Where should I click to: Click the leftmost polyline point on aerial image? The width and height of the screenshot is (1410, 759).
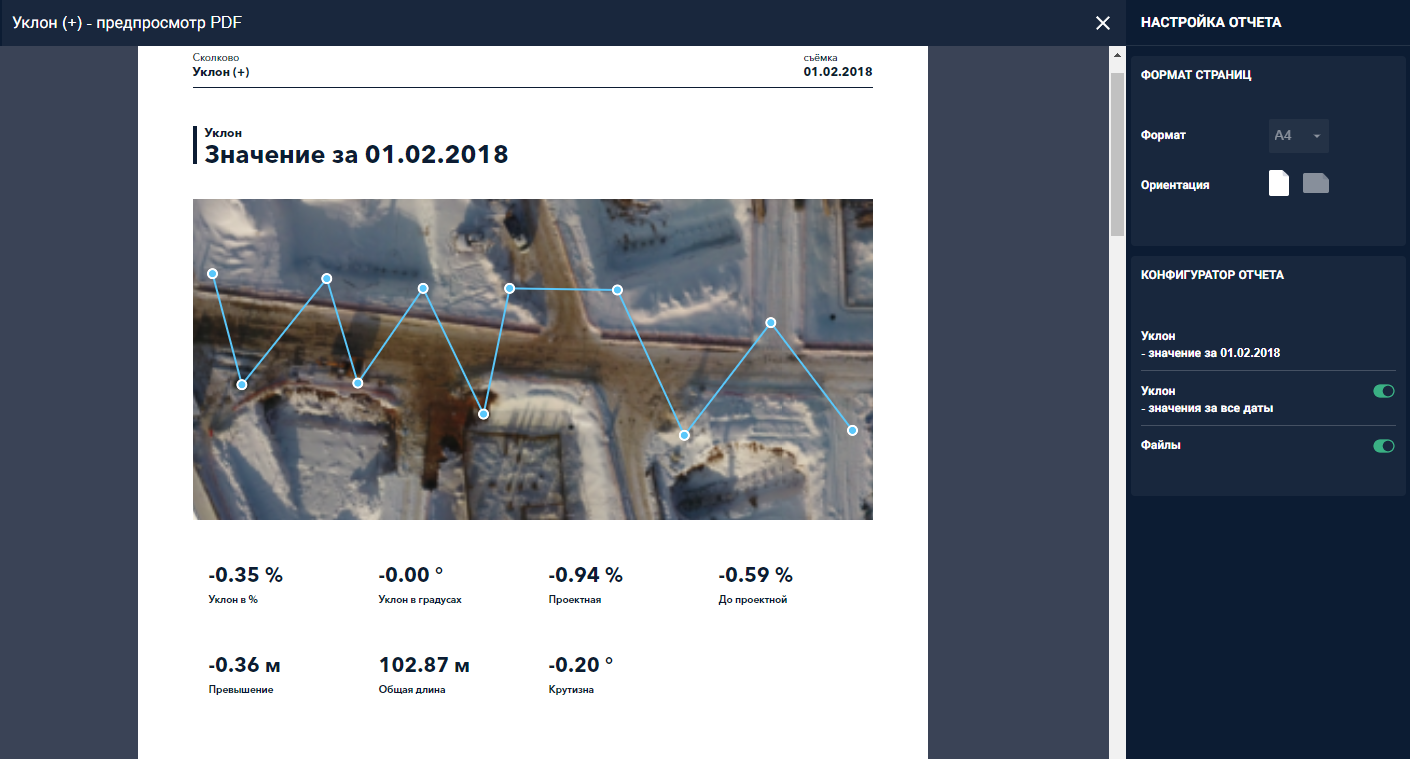pos(212,273)
